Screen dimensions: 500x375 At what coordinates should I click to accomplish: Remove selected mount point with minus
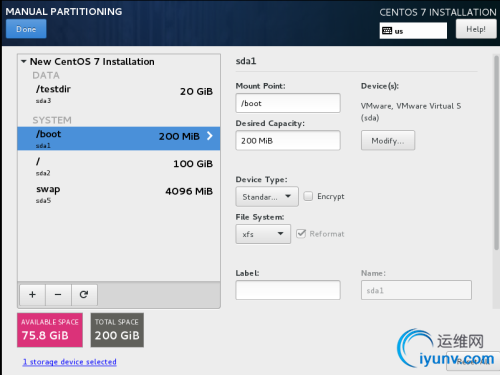coord(58,295)
